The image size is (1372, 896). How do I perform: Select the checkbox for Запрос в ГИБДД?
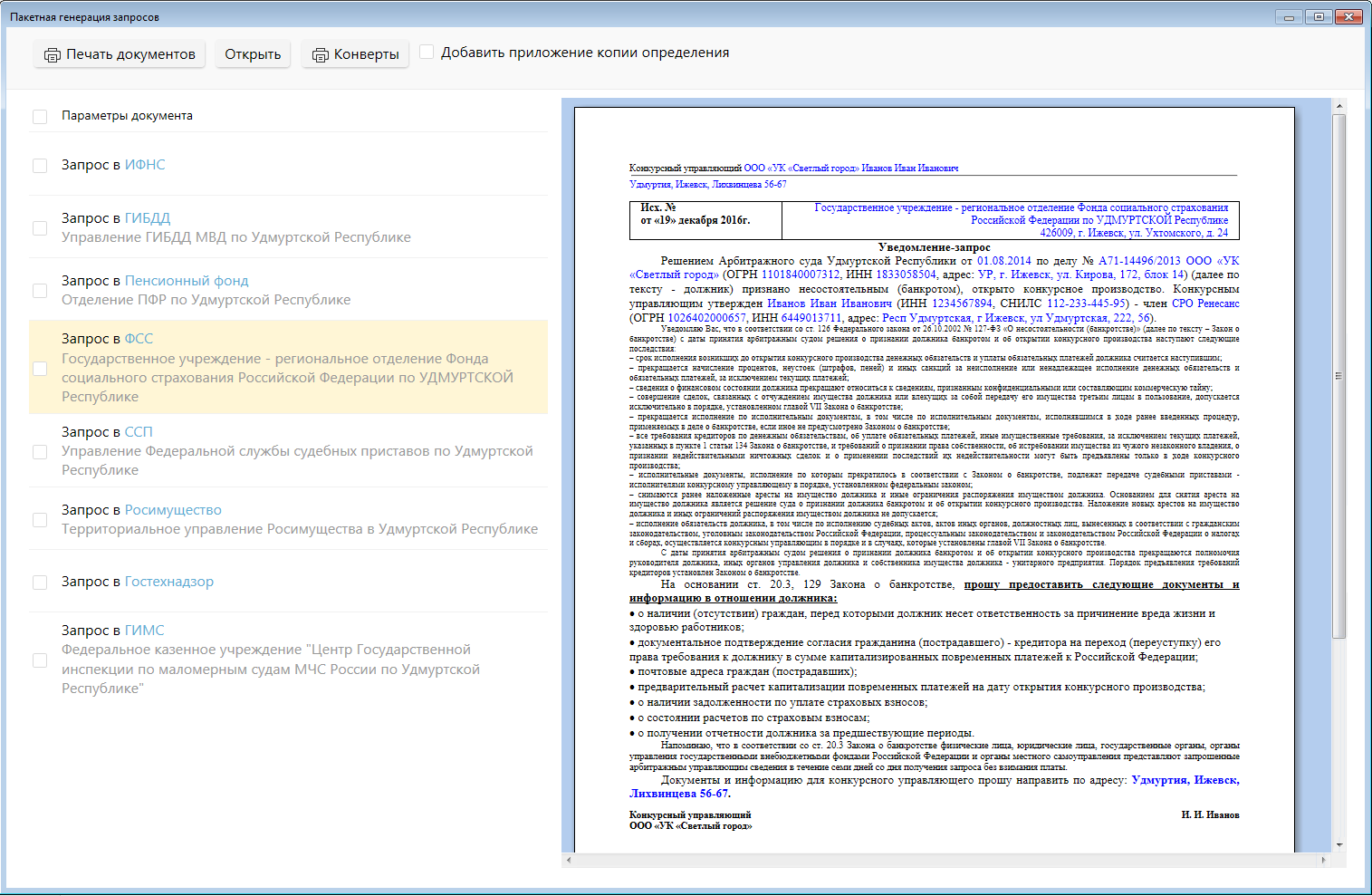click(x=40, y=228)
